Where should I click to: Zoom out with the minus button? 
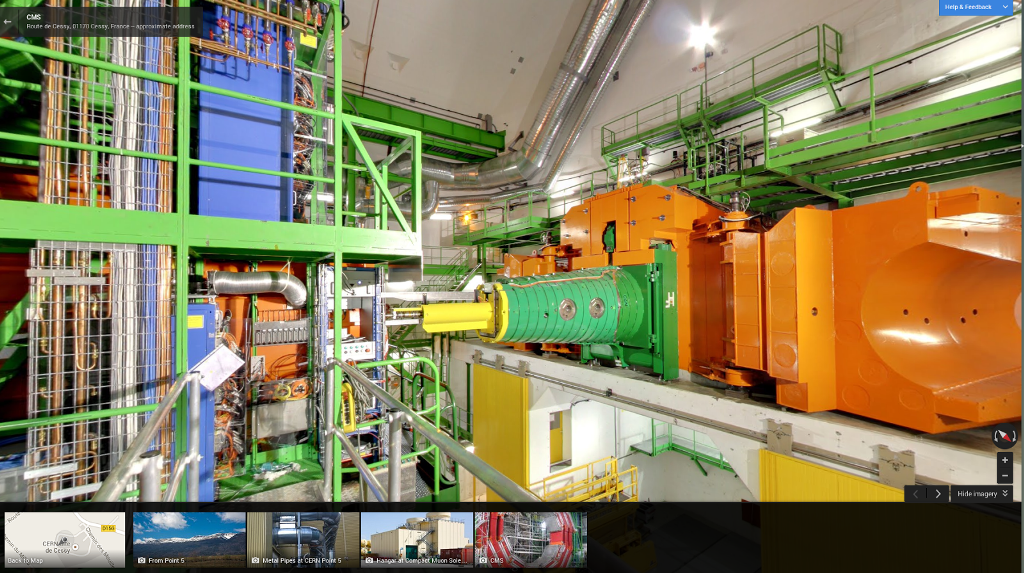(x=1005, y=476)
